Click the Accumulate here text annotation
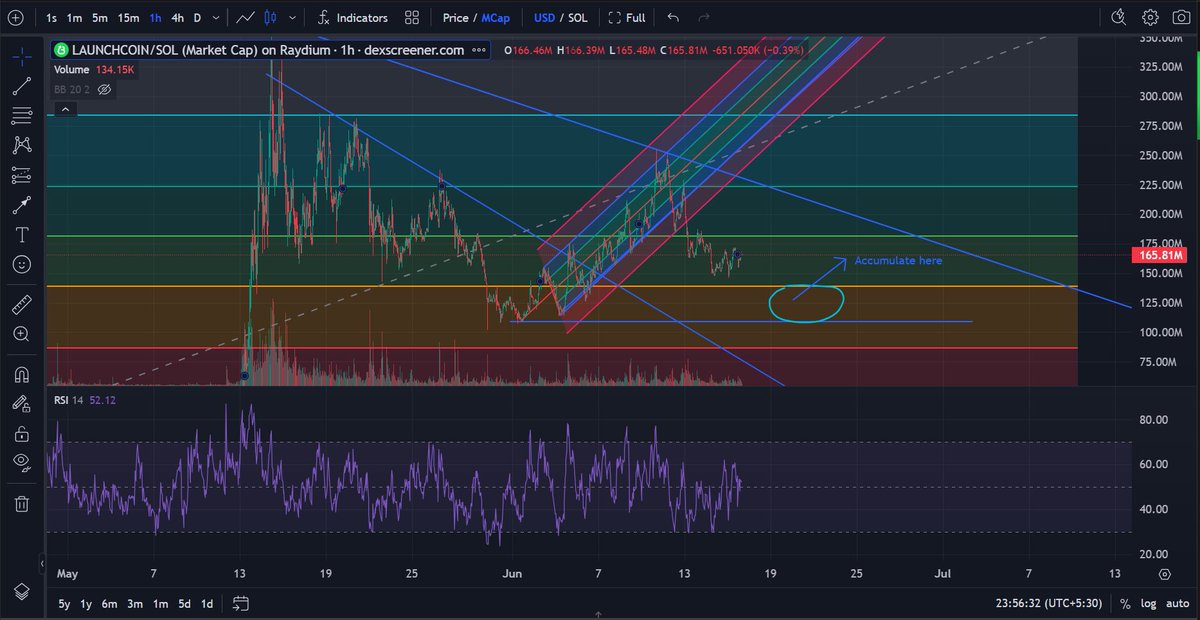The width and height of the screenshot is (1200, 620). coord(898,260)
